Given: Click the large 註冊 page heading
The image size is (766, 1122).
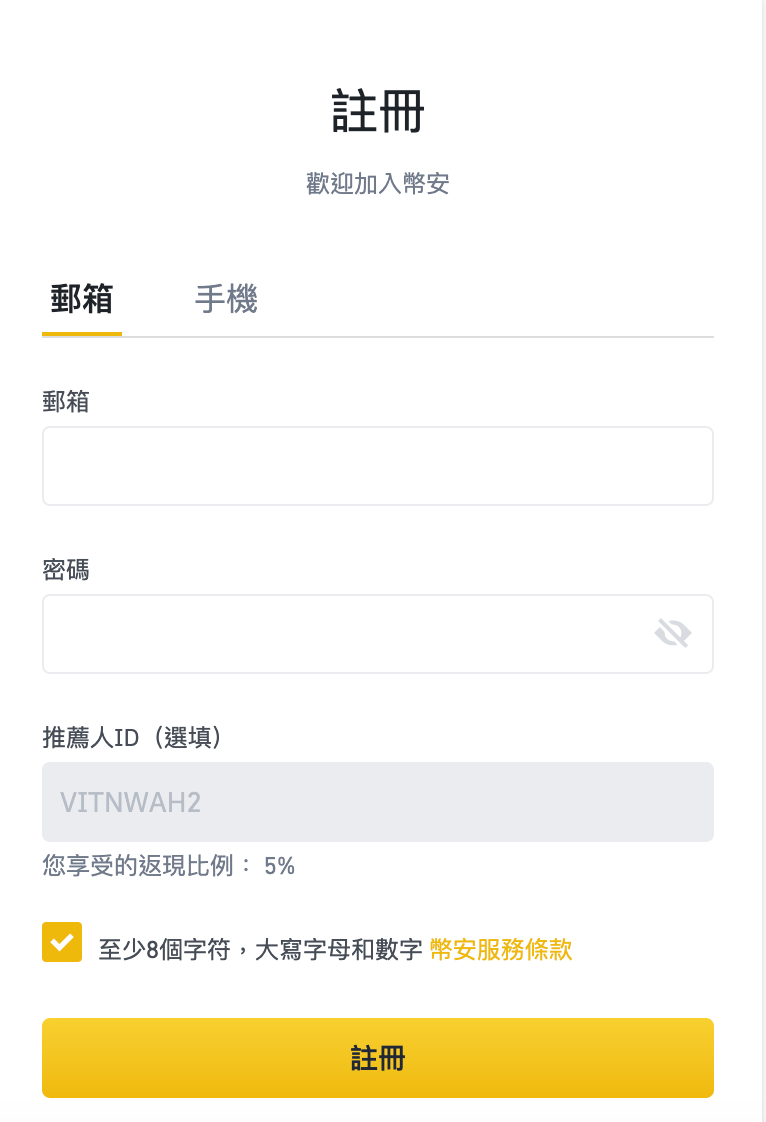Looking at the screenshot, I should tap(378, 111).
